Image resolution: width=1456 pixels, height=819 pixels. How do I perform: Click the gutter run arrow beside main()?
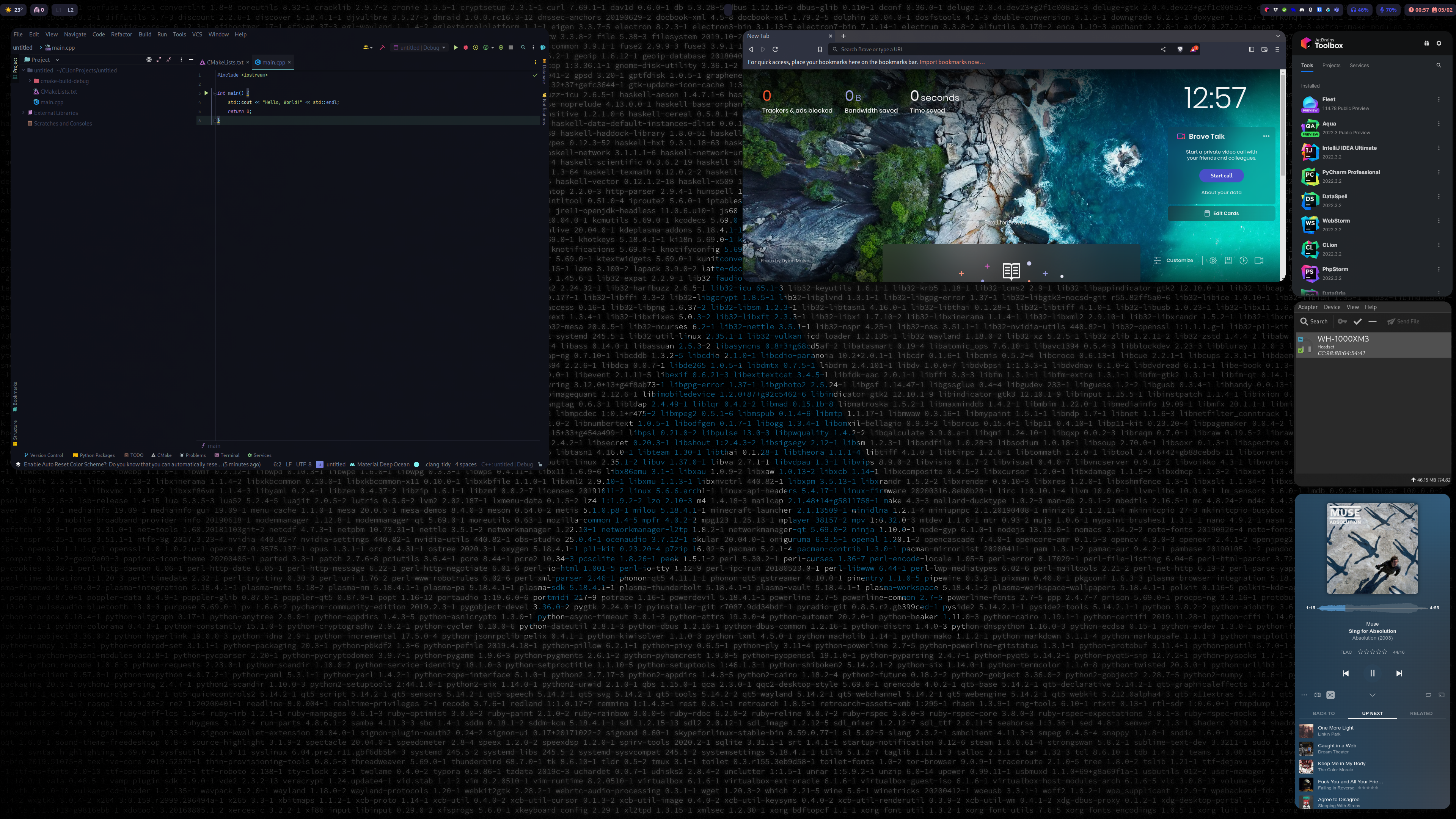pos(206,93)
